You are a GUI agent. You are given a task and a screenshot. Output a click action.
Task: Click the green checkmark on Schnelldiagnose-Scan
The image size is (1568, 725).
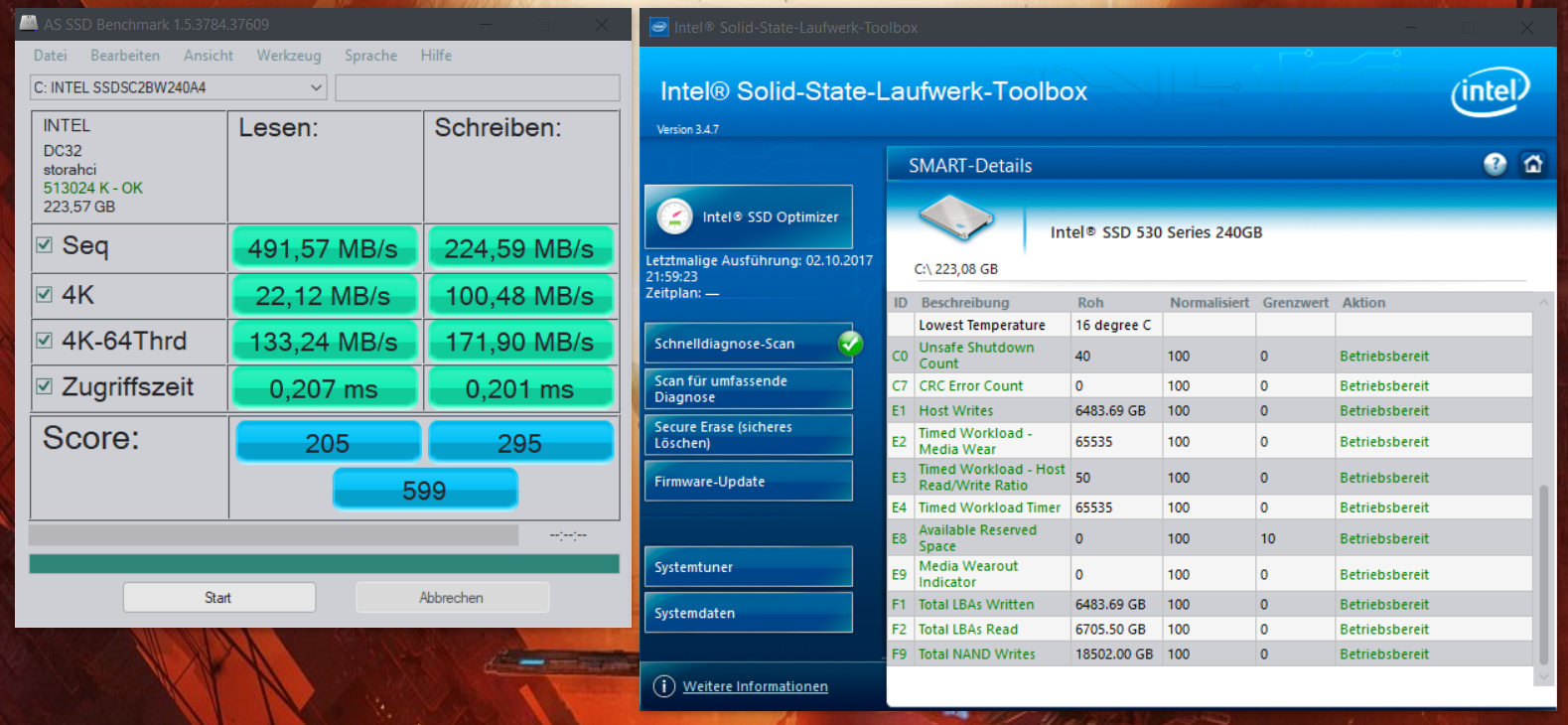tap(850, 344)
